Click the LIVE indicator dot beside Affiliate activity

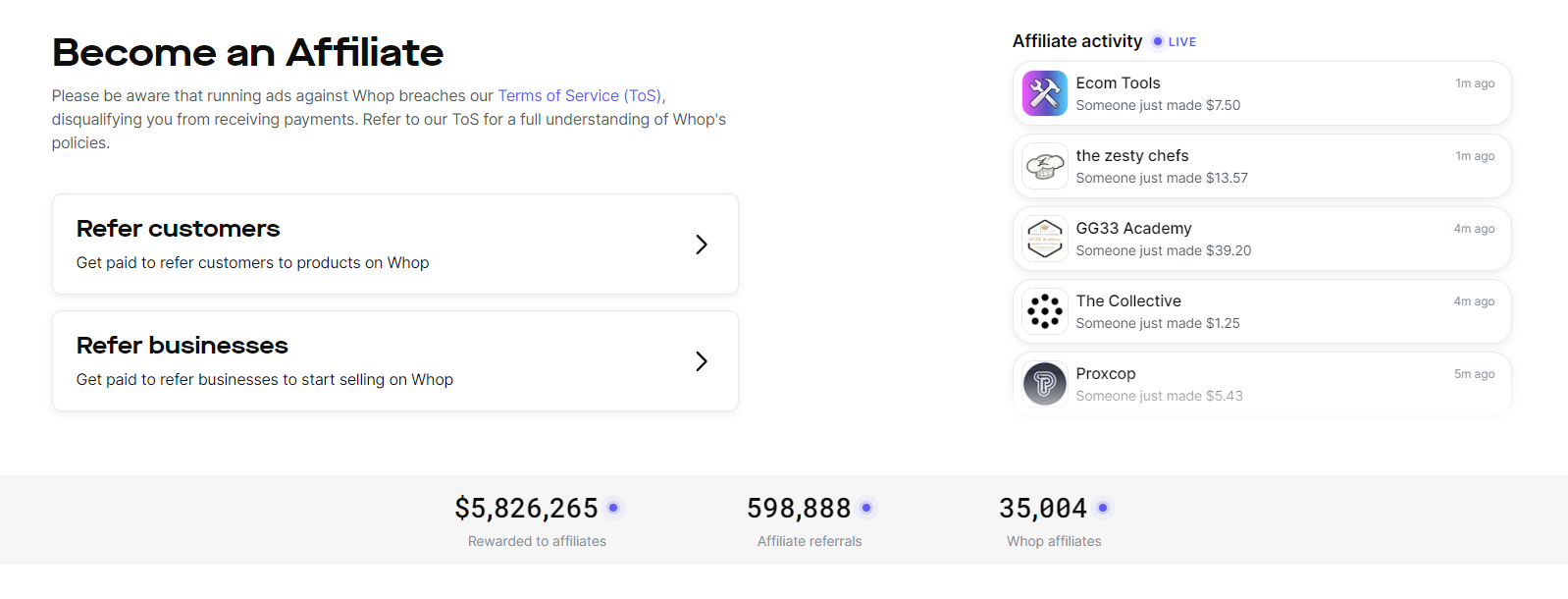coord(1158,41)
